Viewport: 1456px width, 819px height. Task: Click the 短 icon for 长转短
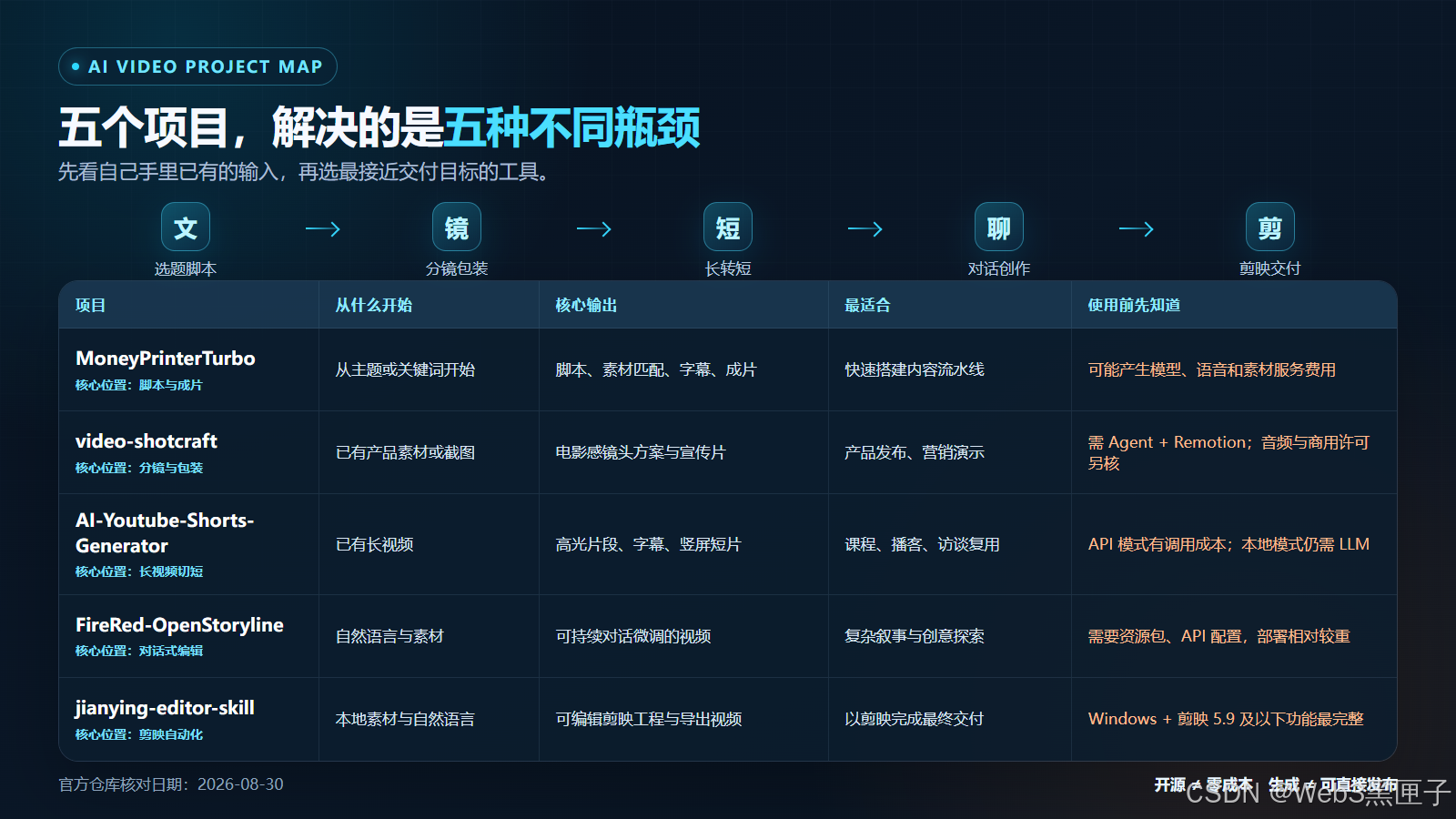pos(728,227)
